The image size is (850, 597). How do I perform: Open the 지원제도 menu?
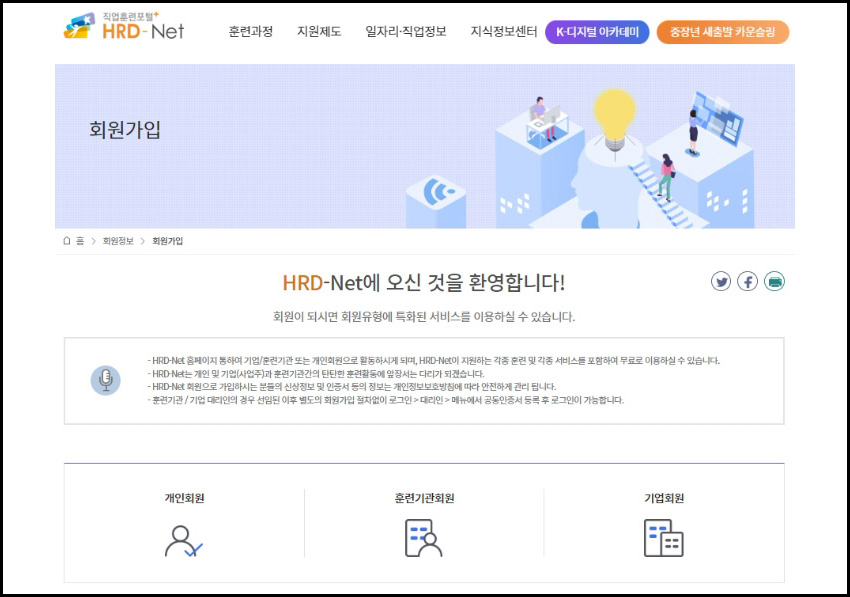click(319, 31)
